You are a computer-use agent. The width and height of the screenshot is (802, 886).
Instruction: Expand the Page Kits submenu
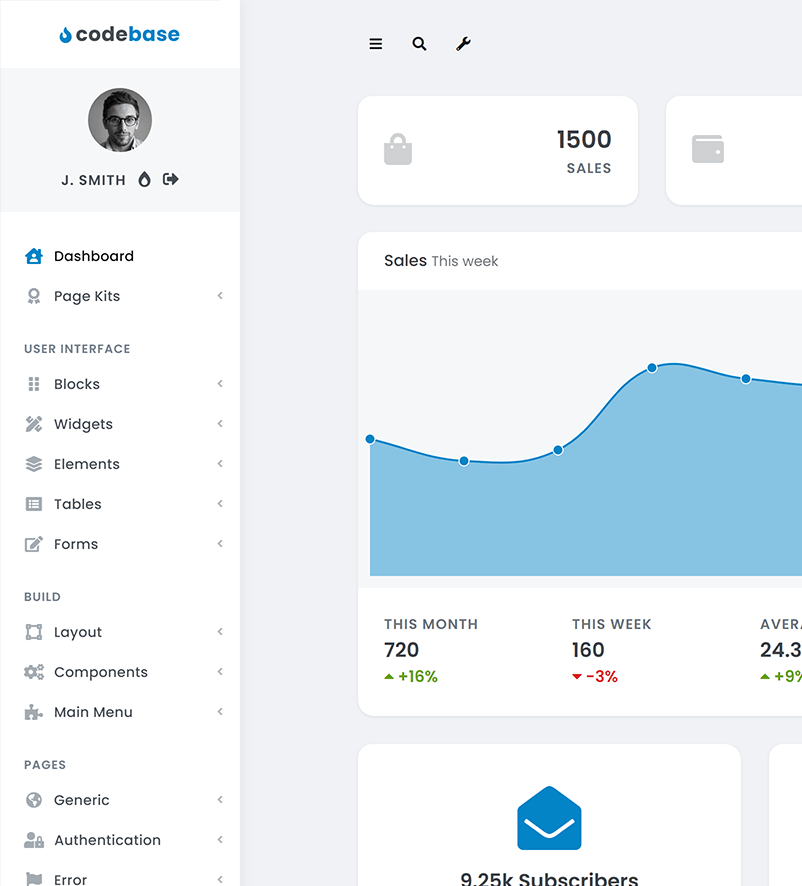tap(220, 296)
